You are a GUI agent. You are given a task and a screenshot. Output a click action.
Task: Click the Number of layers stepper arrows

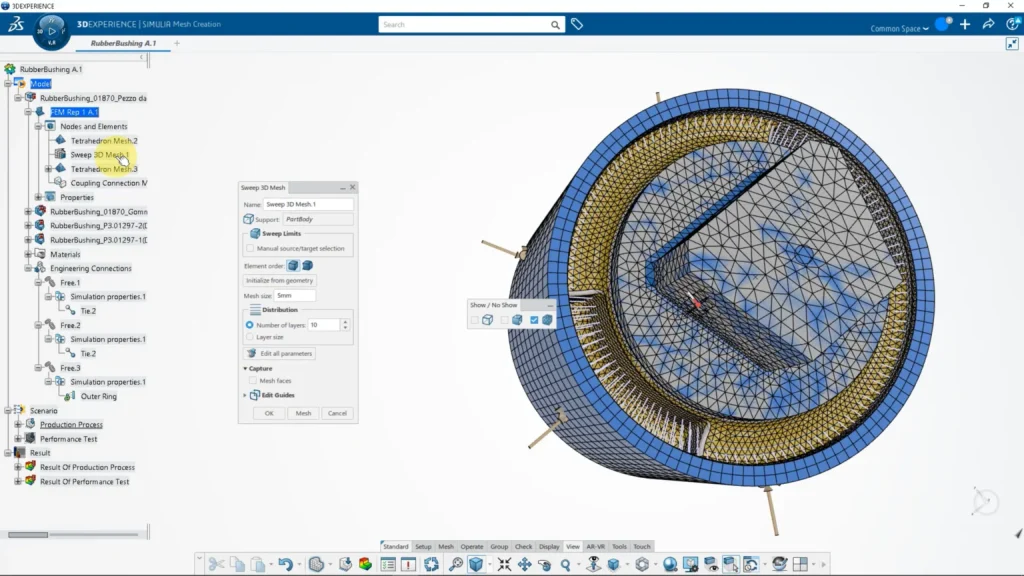(345, 325)
